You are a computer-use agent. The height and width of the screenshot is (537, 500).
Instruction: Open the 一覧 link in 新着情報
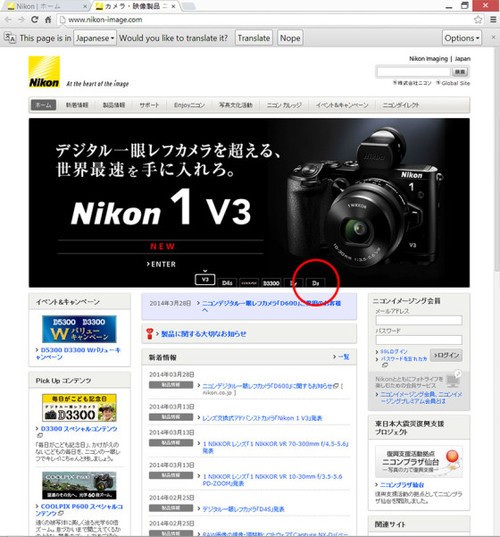(x=343, y=357)
